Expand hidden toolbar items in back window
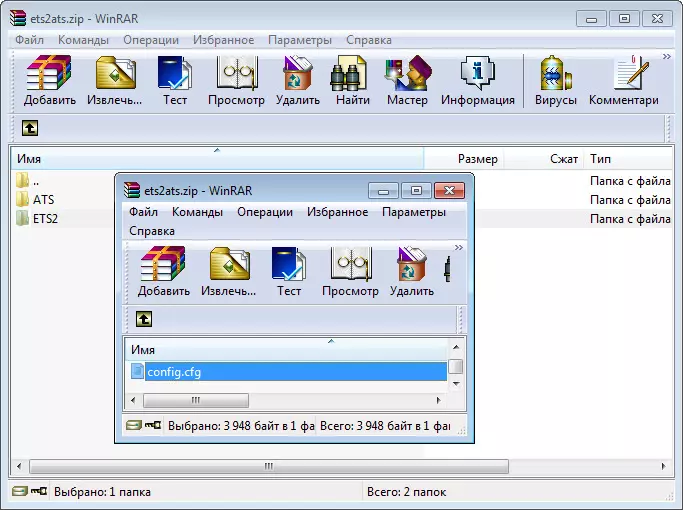The width and height of the screenshot is (683, 510). tap(666, 57)
